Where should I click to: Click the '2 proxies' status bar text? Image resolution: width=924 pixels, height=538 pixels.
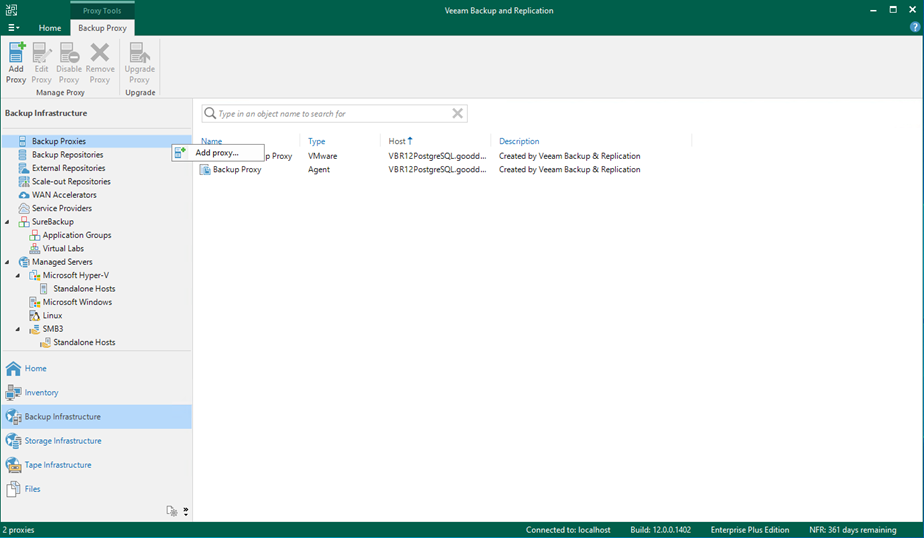pyautogui.click(x=18, y=530)
